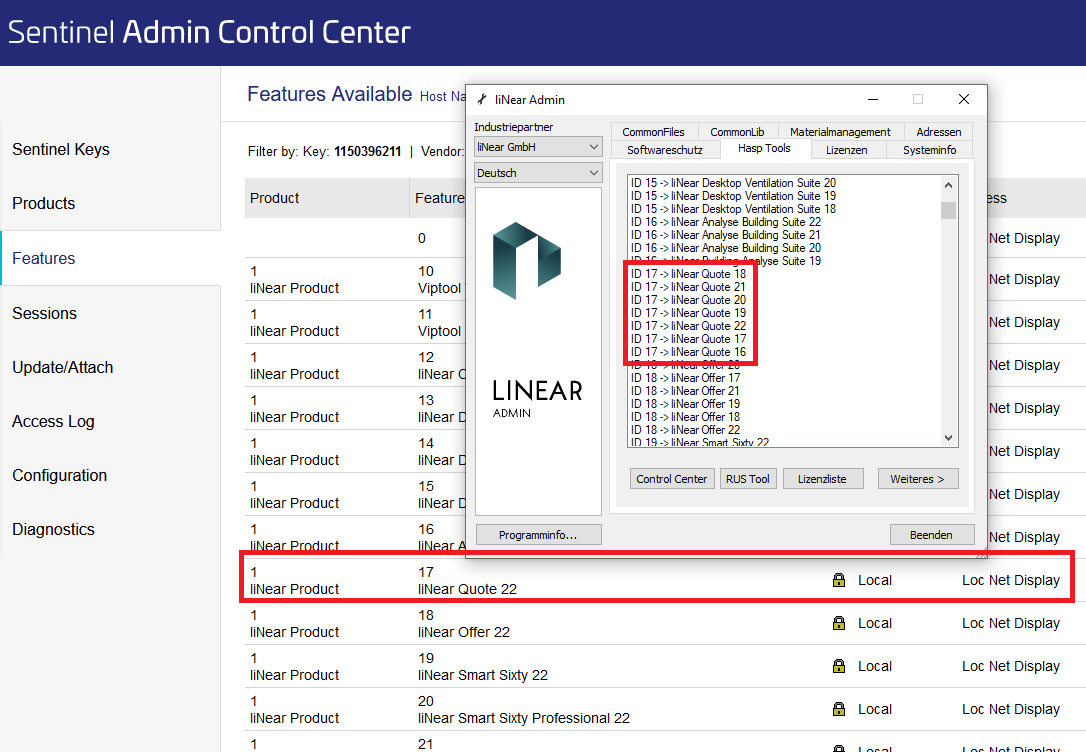Open Products in sidebar
This screenshot has width=1086, height=752.
pos(44,204)
